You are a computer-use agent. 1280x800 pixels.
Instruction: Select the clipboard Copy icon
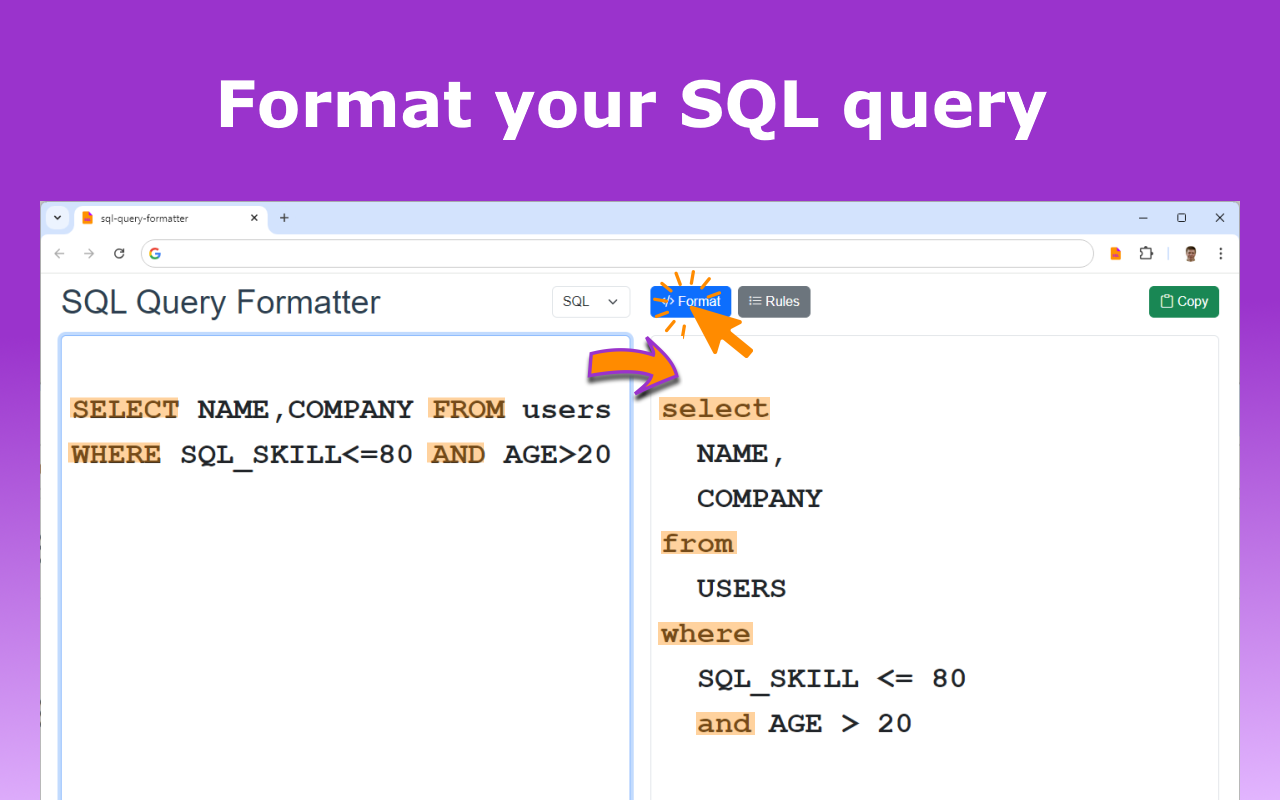(x=1166, y=301)
